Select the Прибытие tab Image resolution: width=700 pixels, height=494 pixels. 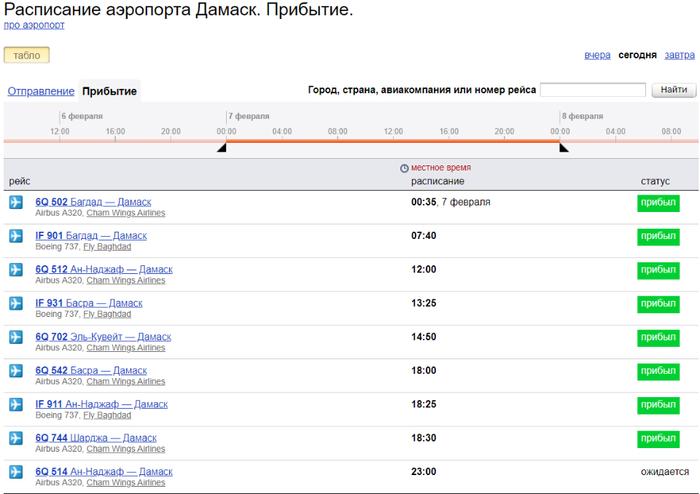point(110,91)
